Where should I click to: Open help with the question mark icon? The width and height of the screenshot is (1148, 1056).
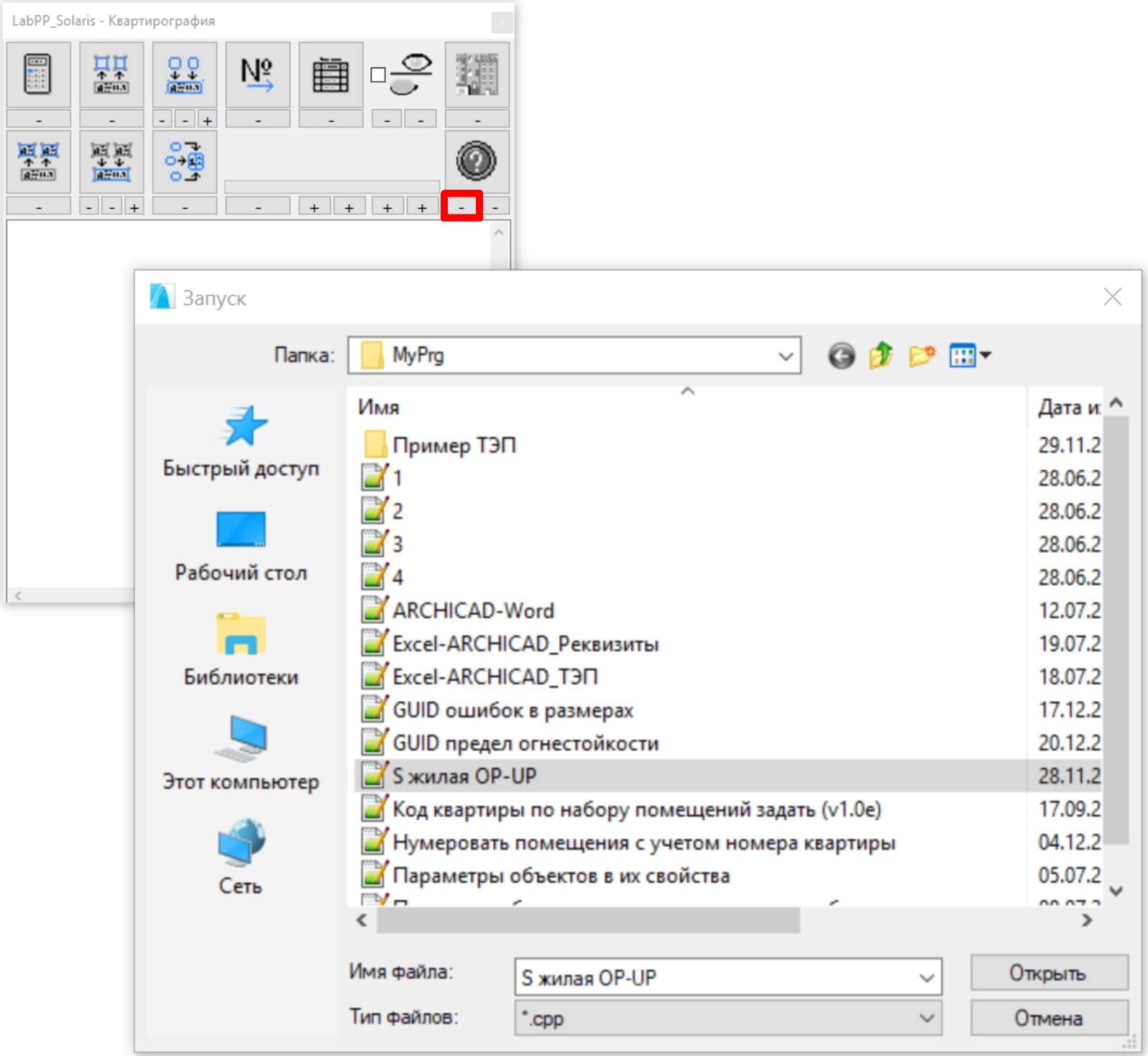click(x=477, y=162)
